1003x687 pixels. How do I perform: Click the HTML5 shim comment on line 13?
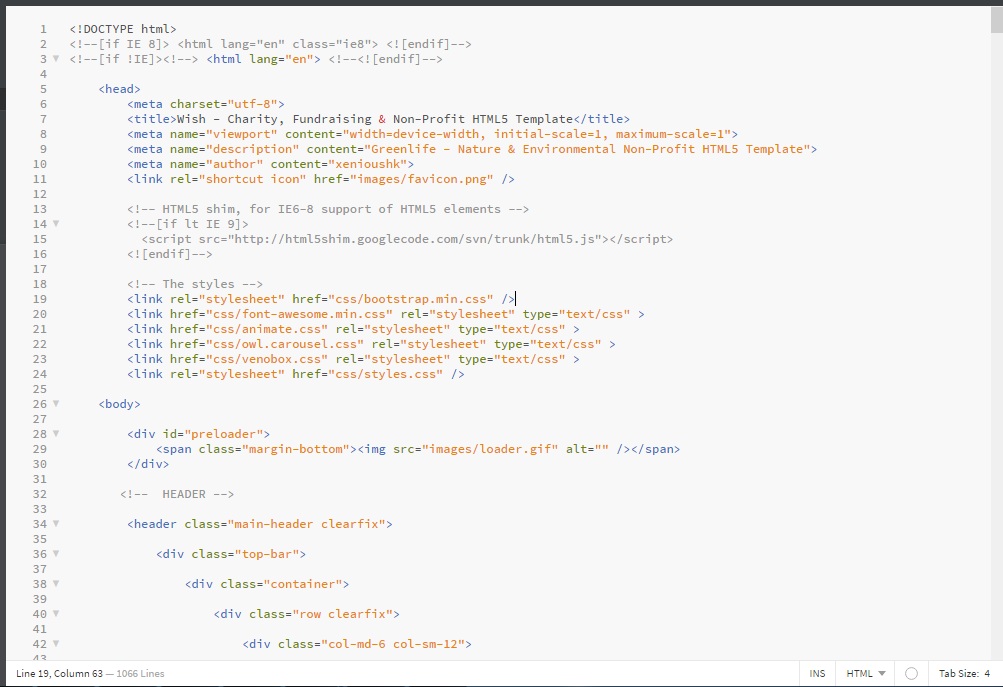328,209
